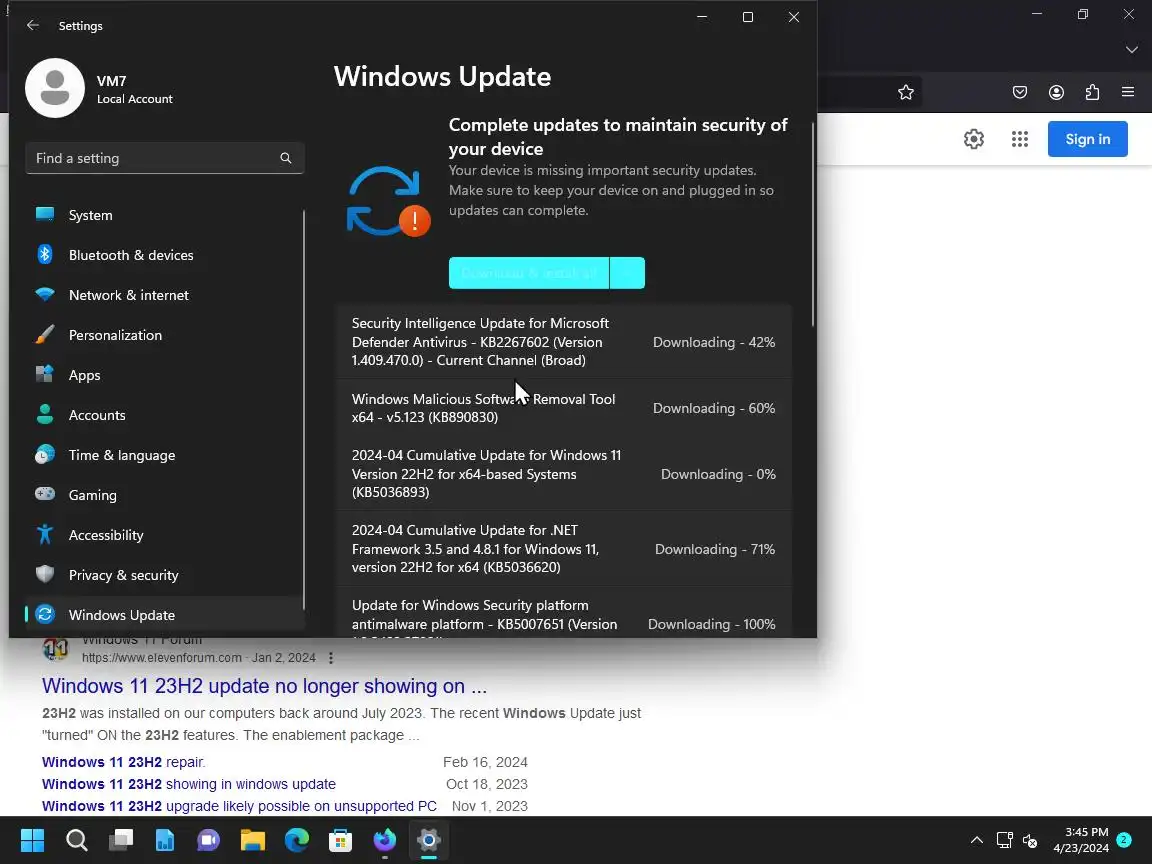This screenshot has height=864, width=1152.
Task: Open the search result three-dot options menu
Action: (331, 658)
